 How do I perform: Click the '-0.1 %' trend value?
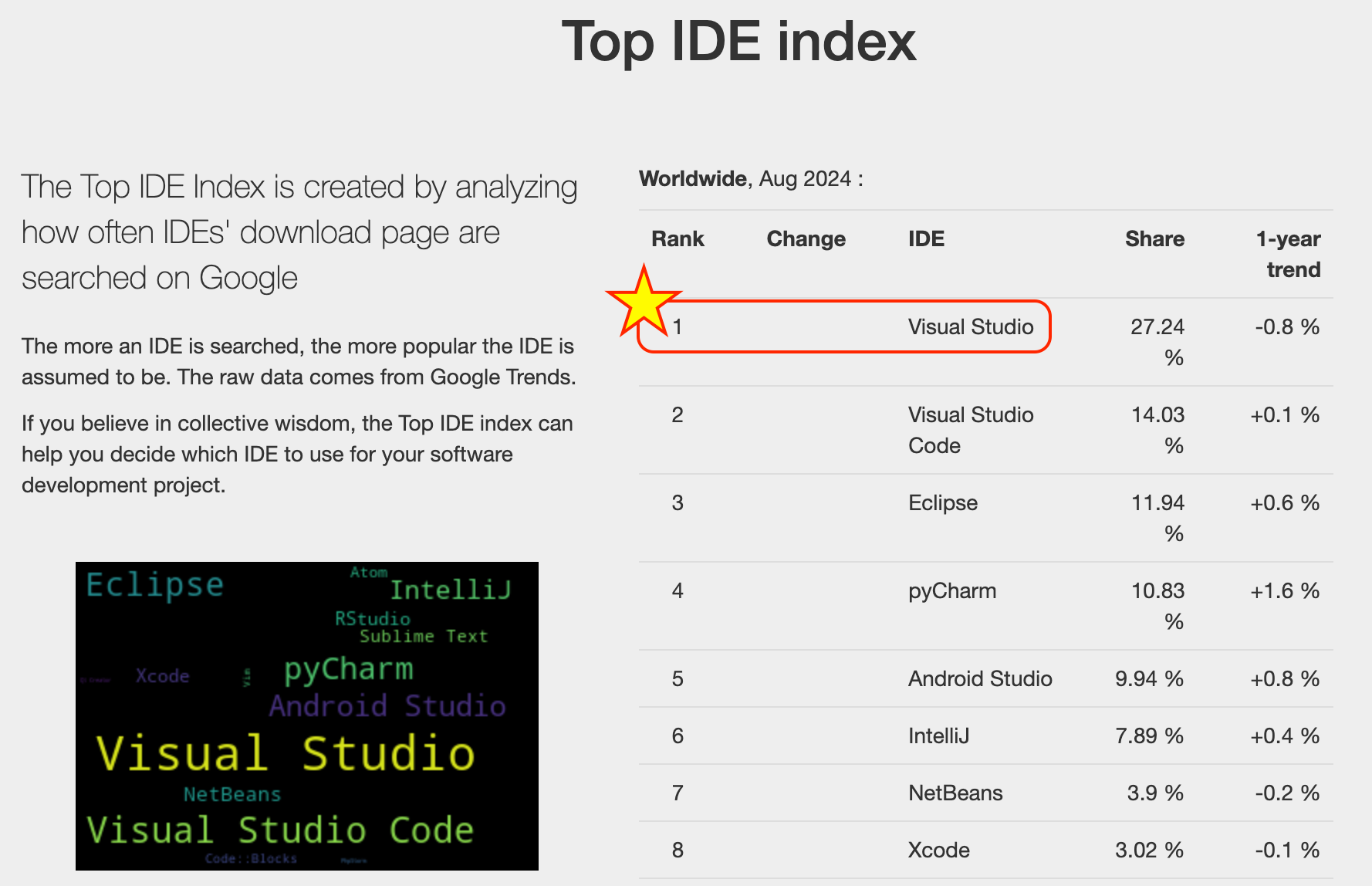pos(1287,850)
